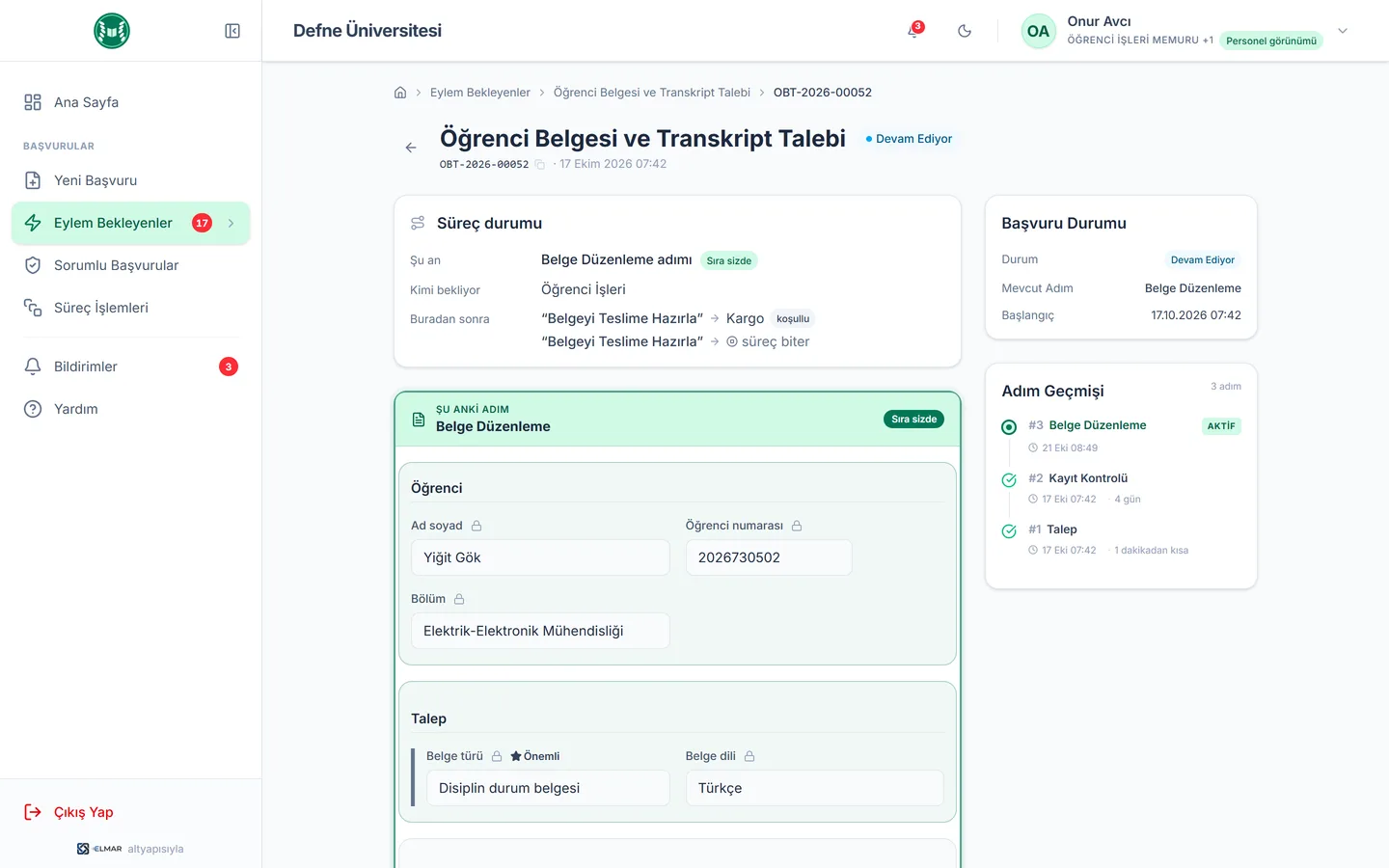Viewport: 1389px width, 868px height.
Task: Click lock icon beside Belge türü
Action: [x=497, y=756]
